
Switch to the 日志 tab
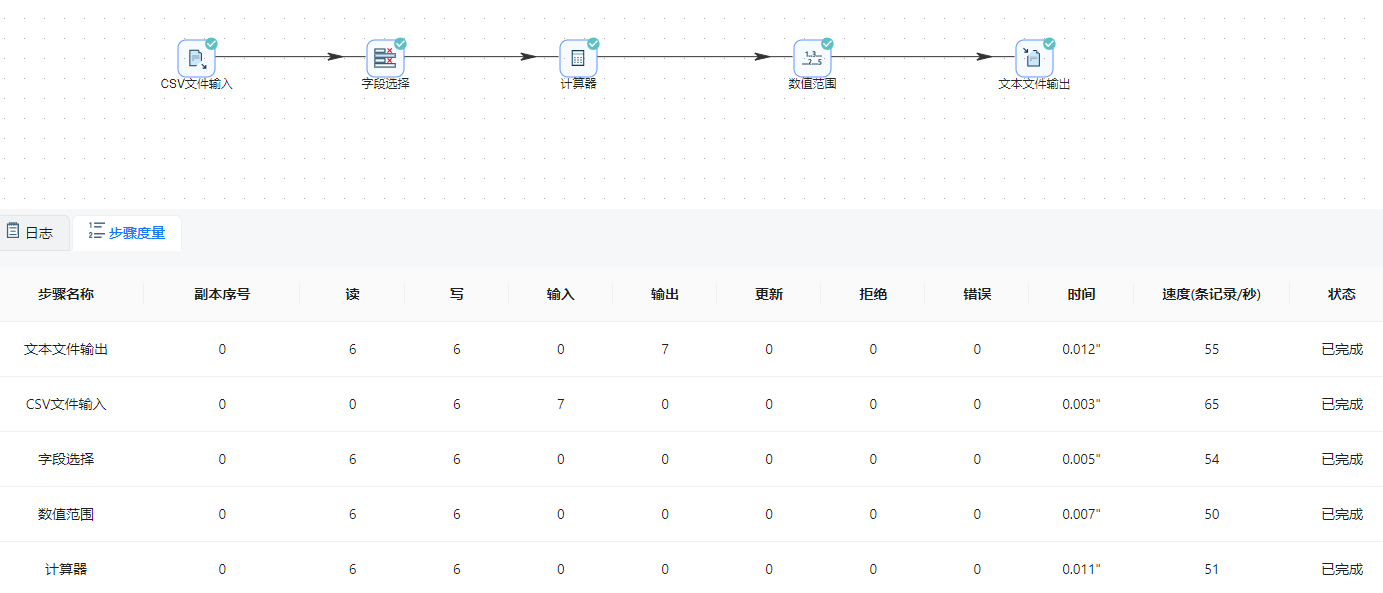pyautogui.click(x=35, y=232)
